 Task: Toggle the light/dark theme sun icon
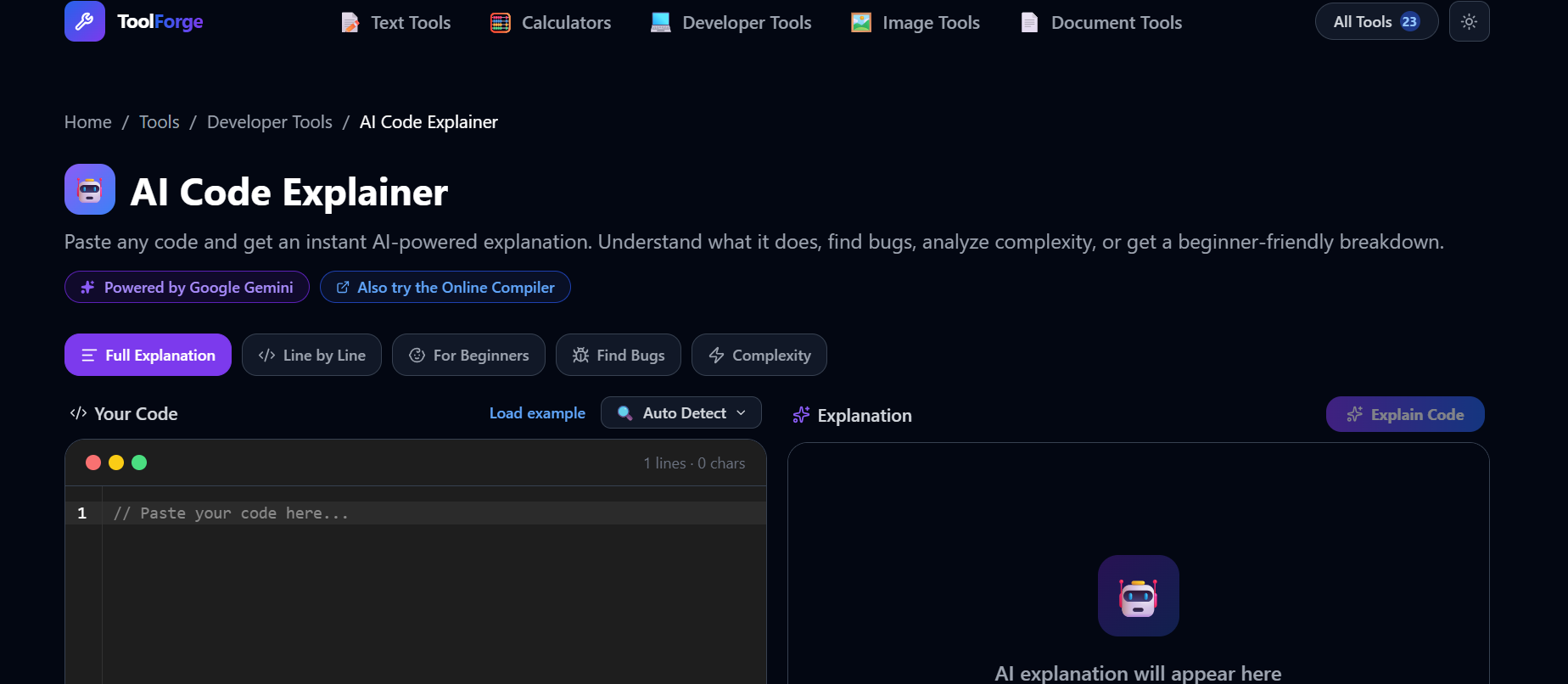[1470, 21]
